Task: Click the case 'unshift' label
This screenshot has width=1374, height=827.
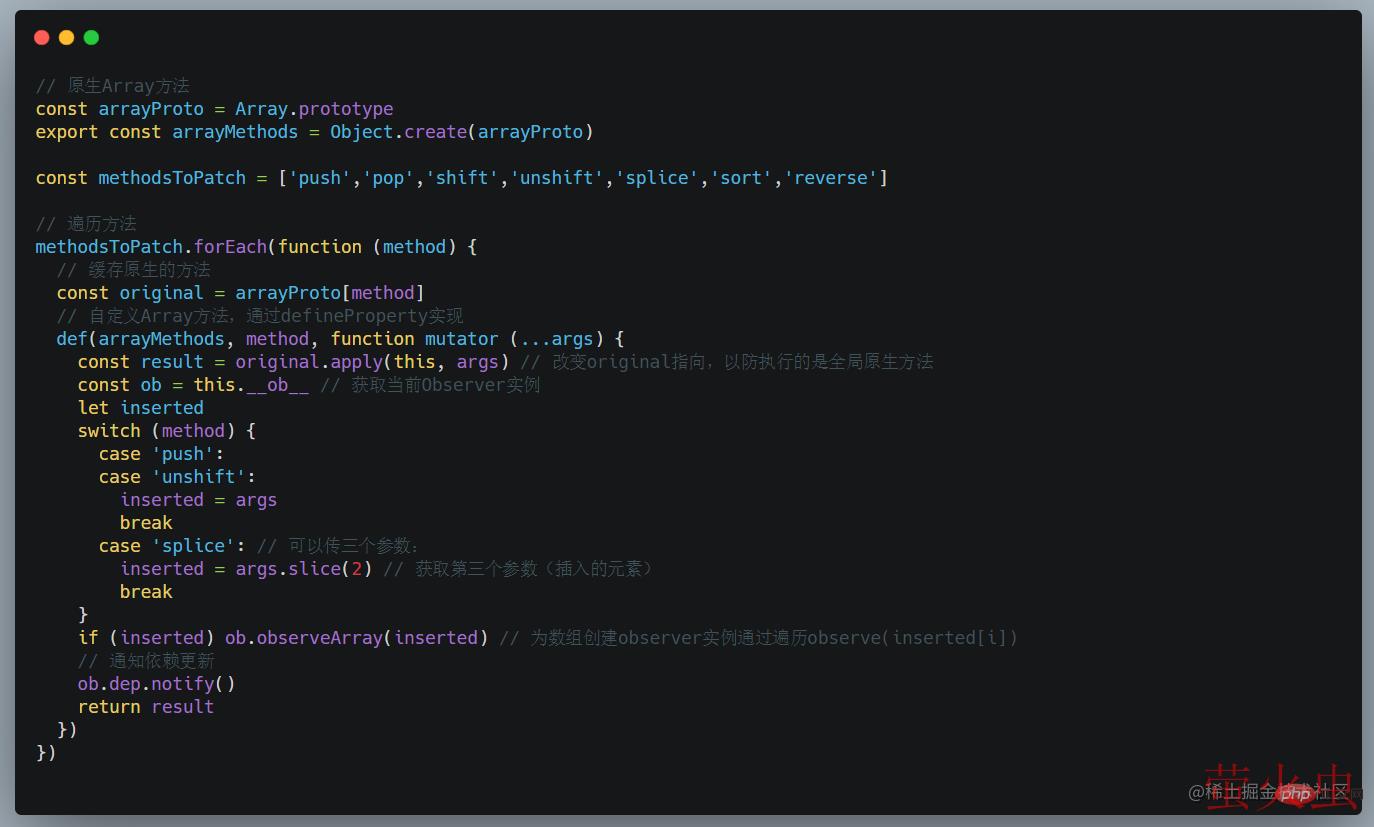Action: pyautogui.click(x=198, y=477)
